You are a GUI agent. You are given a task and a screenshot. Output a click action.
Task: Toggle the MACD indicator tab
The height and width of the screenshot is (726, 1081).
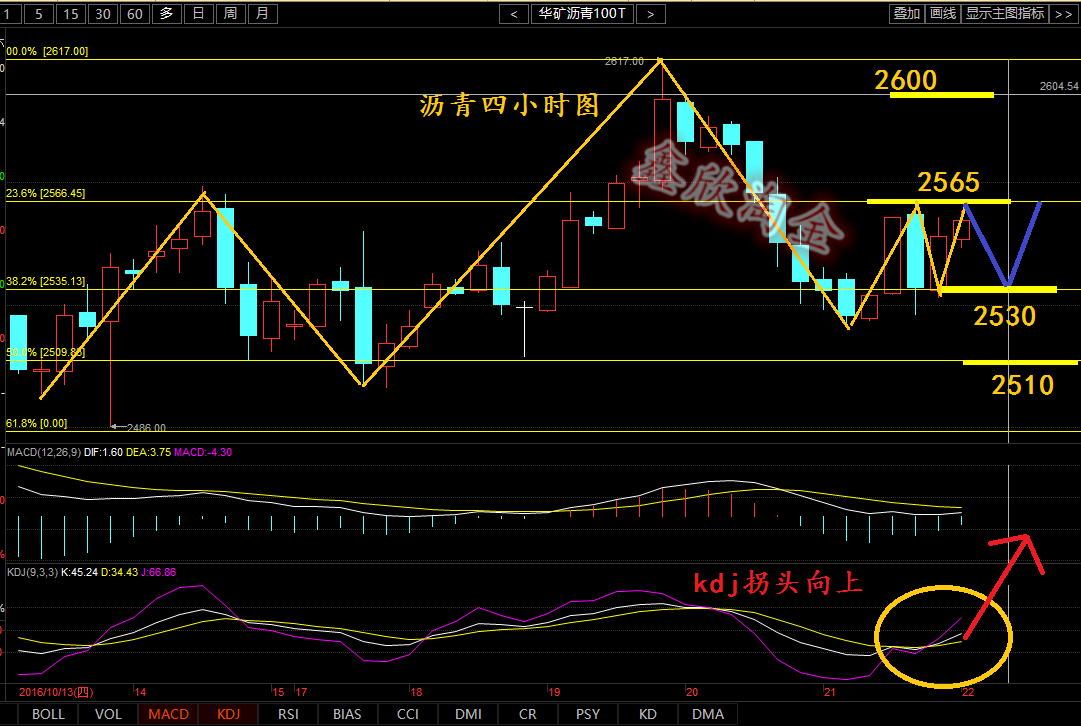(168, 714)
